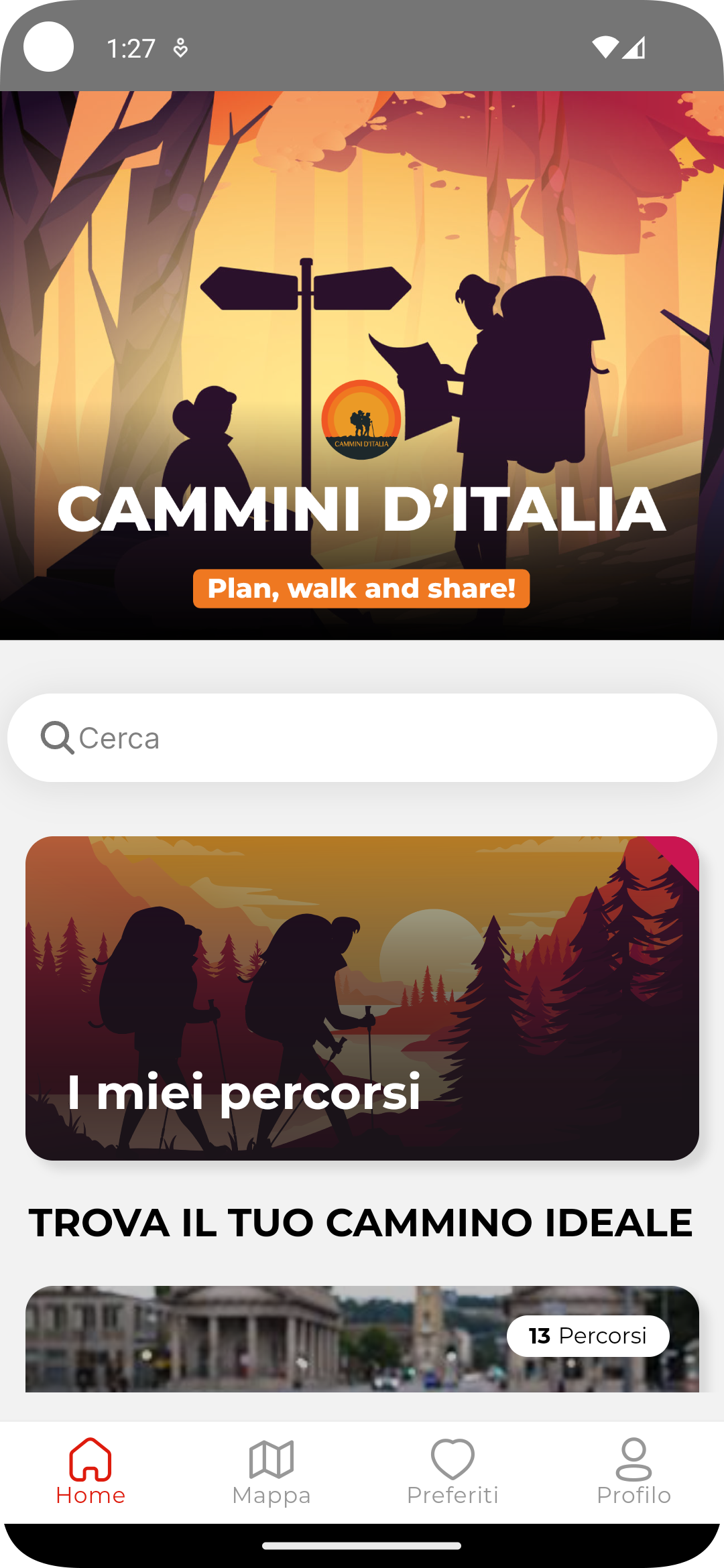Open the city route thumbnail card
This screenshot has height=1568, width=724.
[362, 1339]
